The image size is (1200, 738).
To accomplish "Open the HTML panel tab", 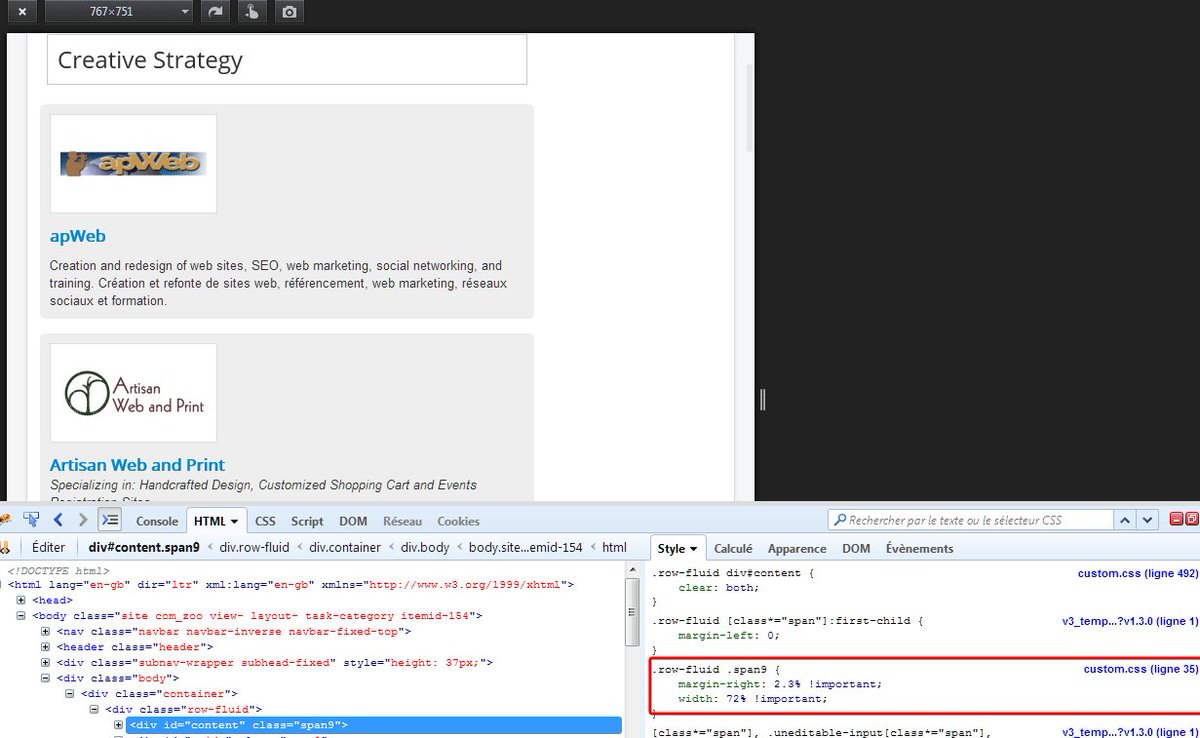I will coord(216,521).
